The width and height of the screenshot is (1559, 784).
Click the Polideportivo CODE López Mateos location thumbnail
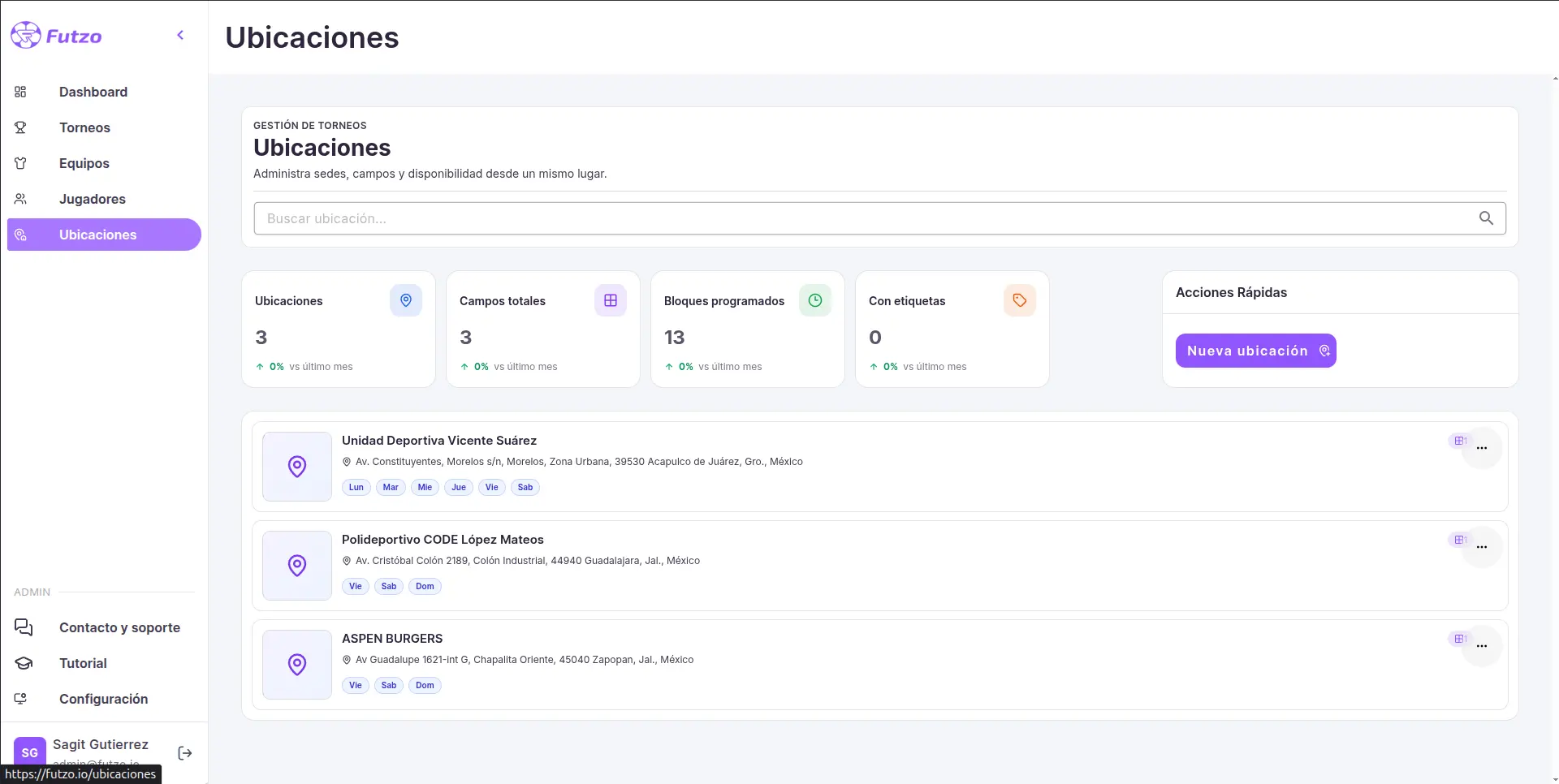(297, 566)
